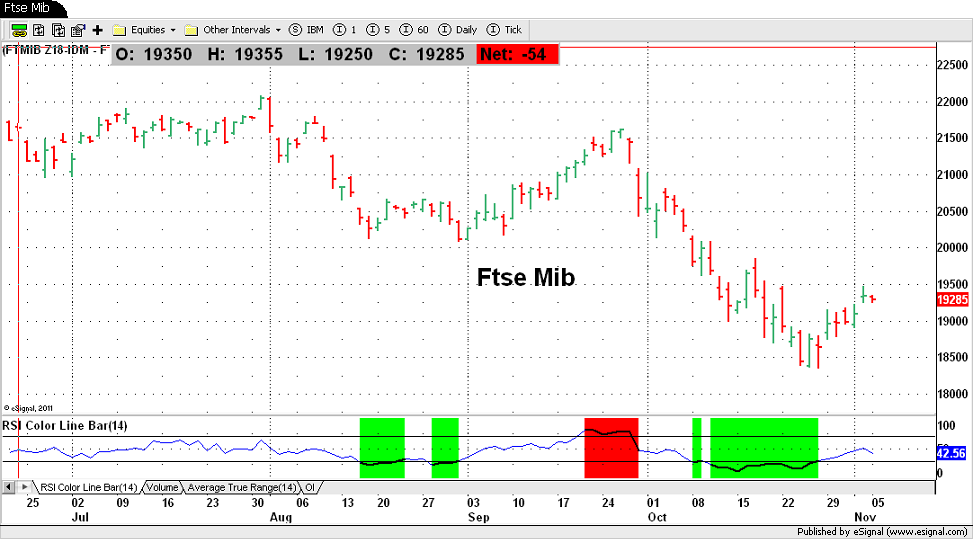Image resolution: width=973 pixels, height=539 pixels.
Task: Switch to the OI study tab
Action: coord(310,488)
